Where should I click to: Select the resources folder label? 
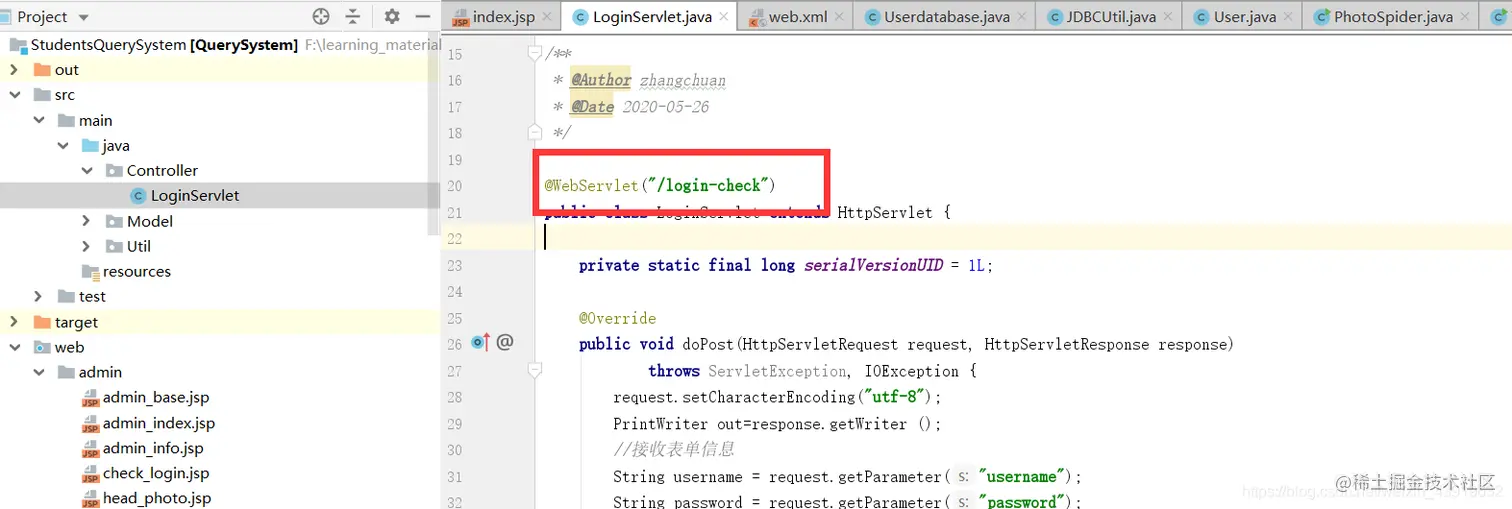(137, 272)
